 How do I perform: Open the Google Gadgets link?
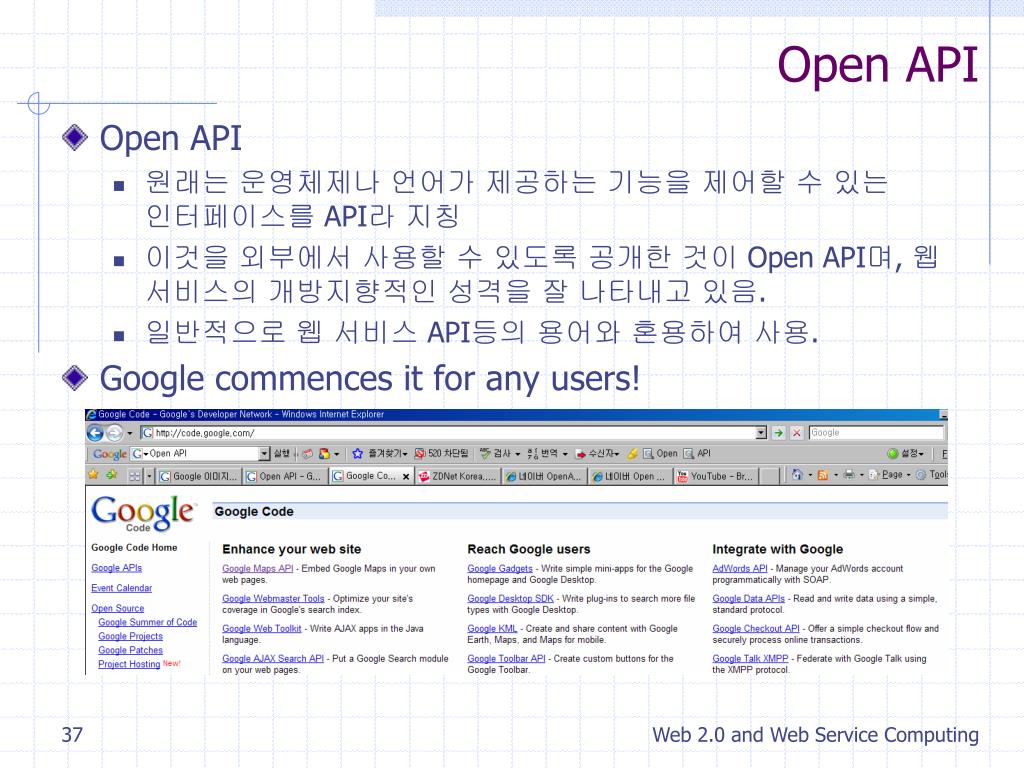pos(500,569)
